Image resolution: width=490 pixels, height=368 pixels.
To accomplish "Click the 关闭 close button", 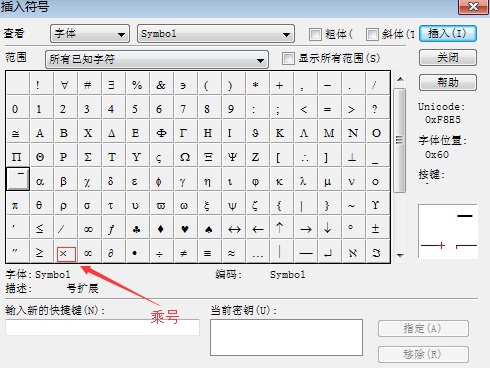I will pyautogui.click(x=448, y=58).
